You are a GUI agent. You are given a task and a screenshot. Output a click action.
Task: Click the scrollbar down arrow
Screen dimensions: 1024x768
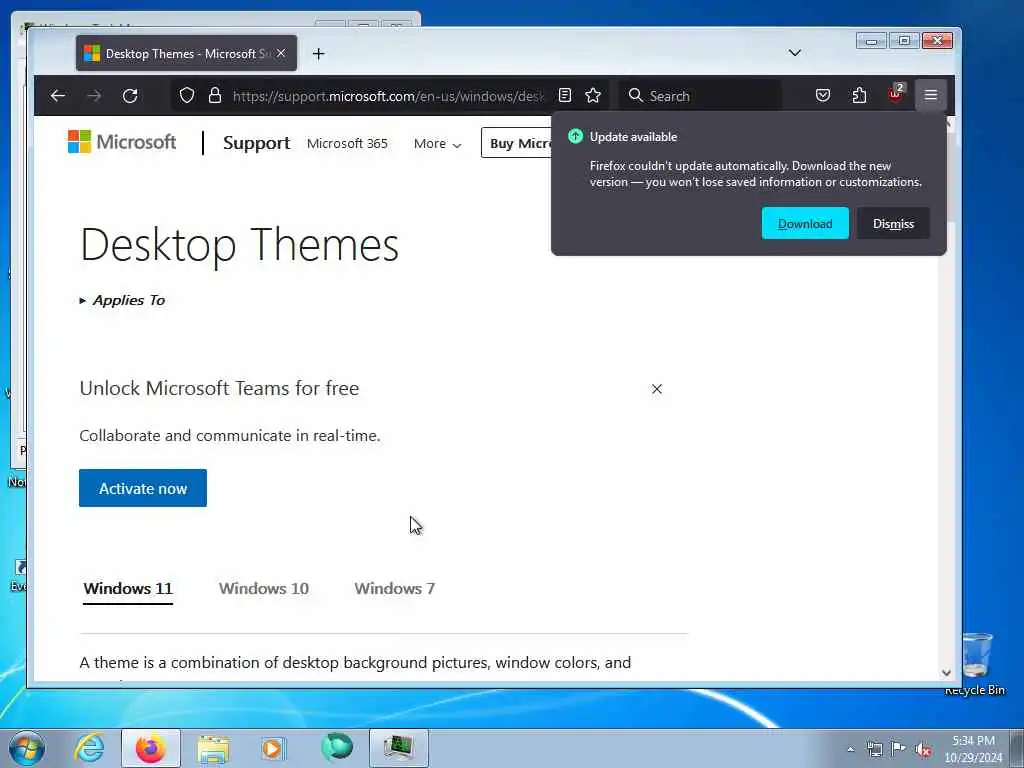946,673
